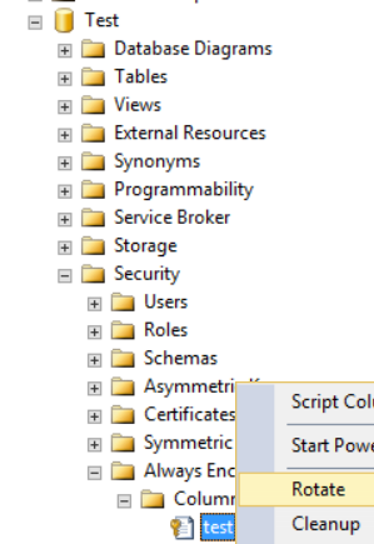Select the Roles tree label
374x544 pixels.
click(166, 330)
